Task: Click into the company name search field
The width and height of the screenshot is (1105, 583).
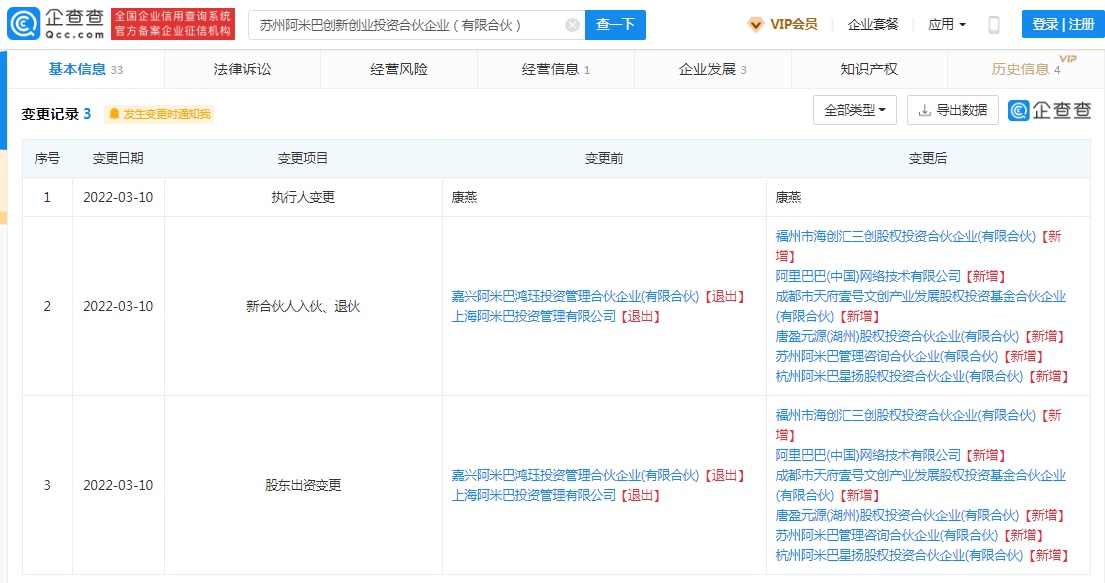Action: point(405,25)
